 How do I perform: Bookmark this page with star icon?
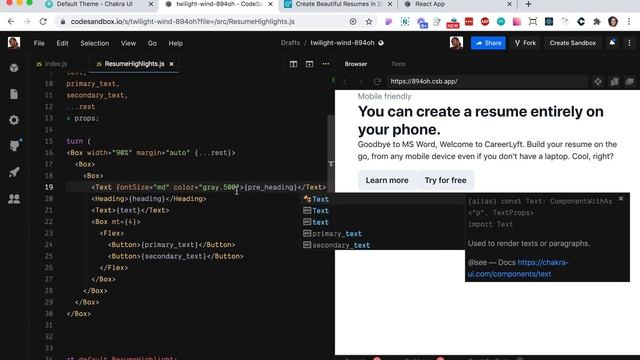[369, 22]
